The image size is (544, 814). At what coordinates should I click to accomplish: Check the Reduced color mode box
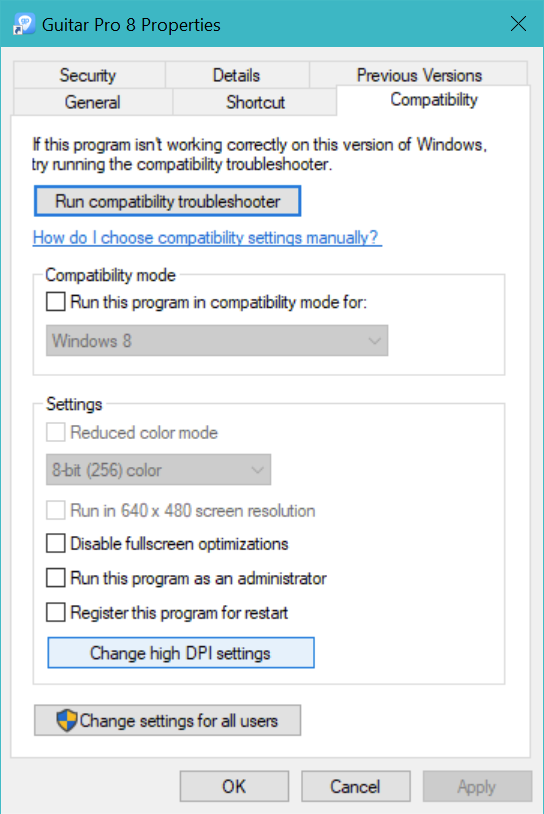56,432
